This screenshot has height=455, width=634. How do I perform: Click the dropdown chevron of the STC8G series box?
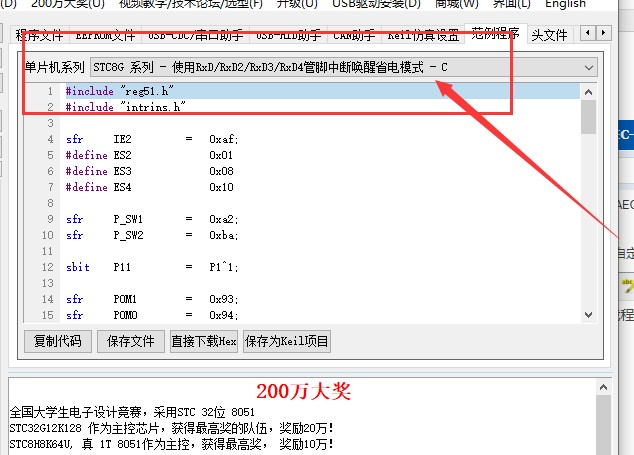point(589,68)
